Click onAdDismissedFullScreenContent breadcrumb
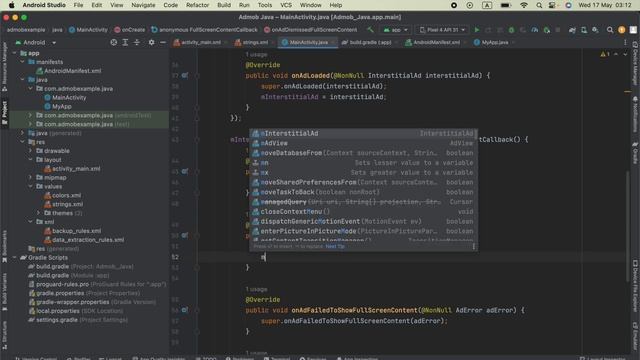 click(x=310, y=30)
